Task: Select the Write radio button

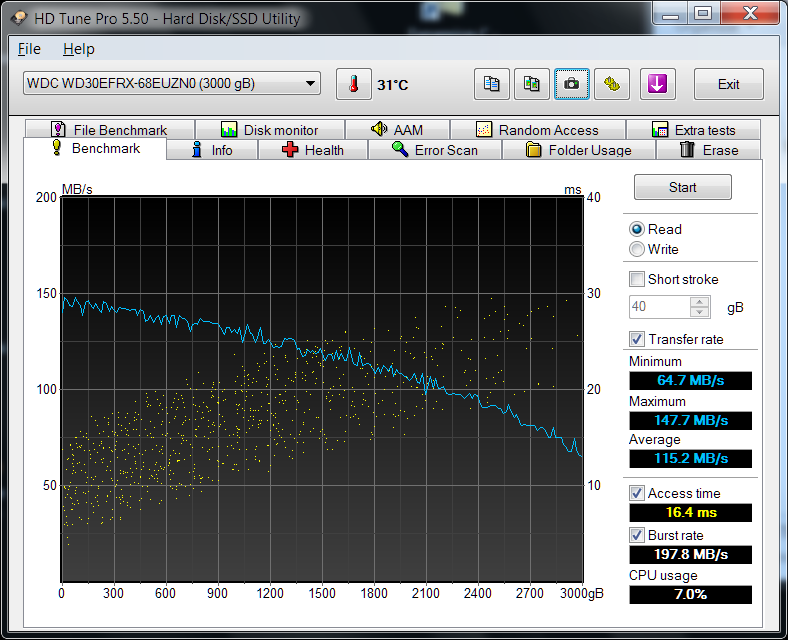Action: point(637,249)
